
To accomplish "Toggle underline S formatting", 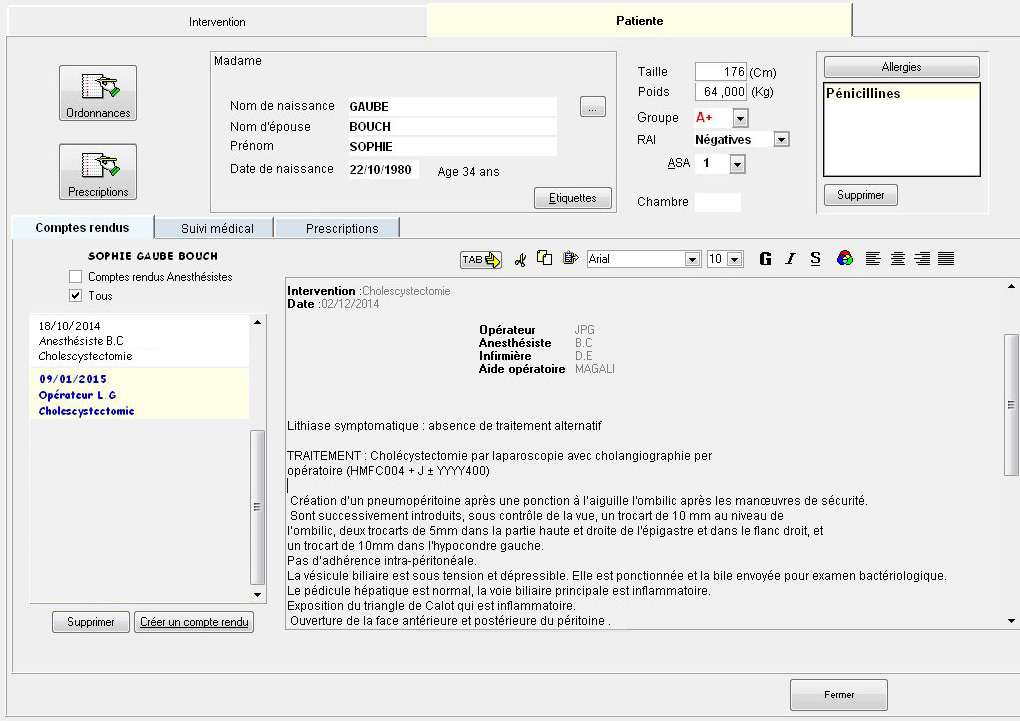I will tap(815, 259).
